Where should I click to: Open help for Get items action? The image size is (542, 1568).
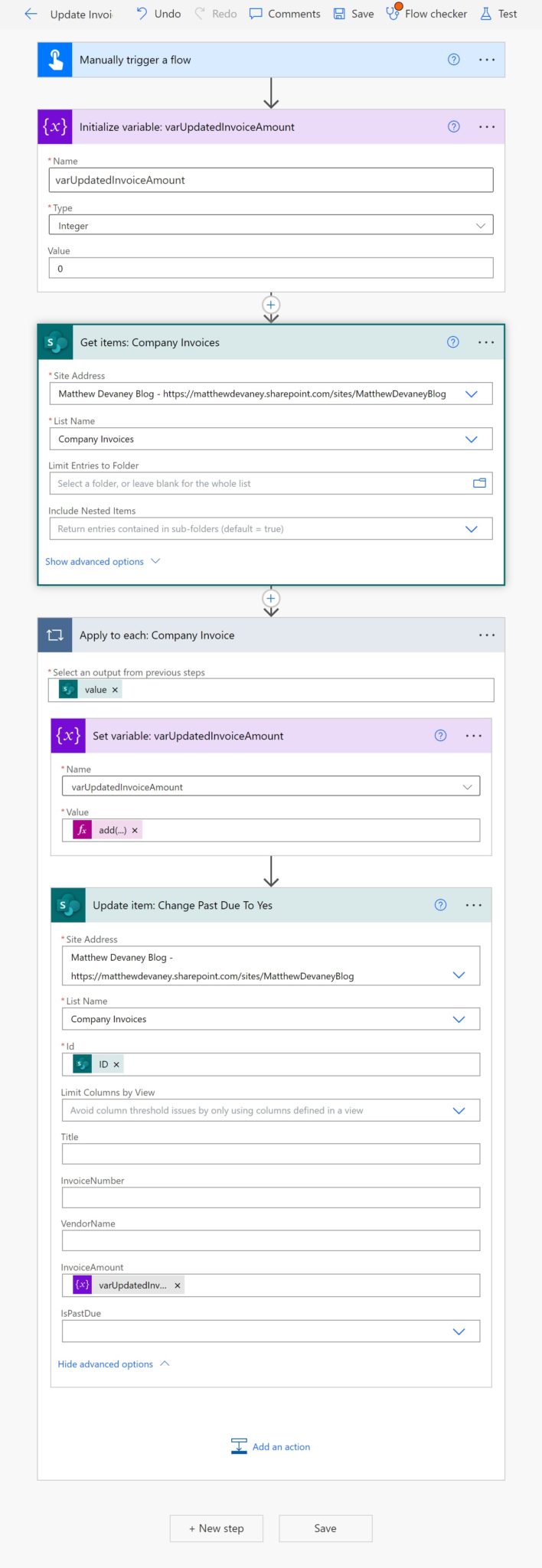[453, 342]
